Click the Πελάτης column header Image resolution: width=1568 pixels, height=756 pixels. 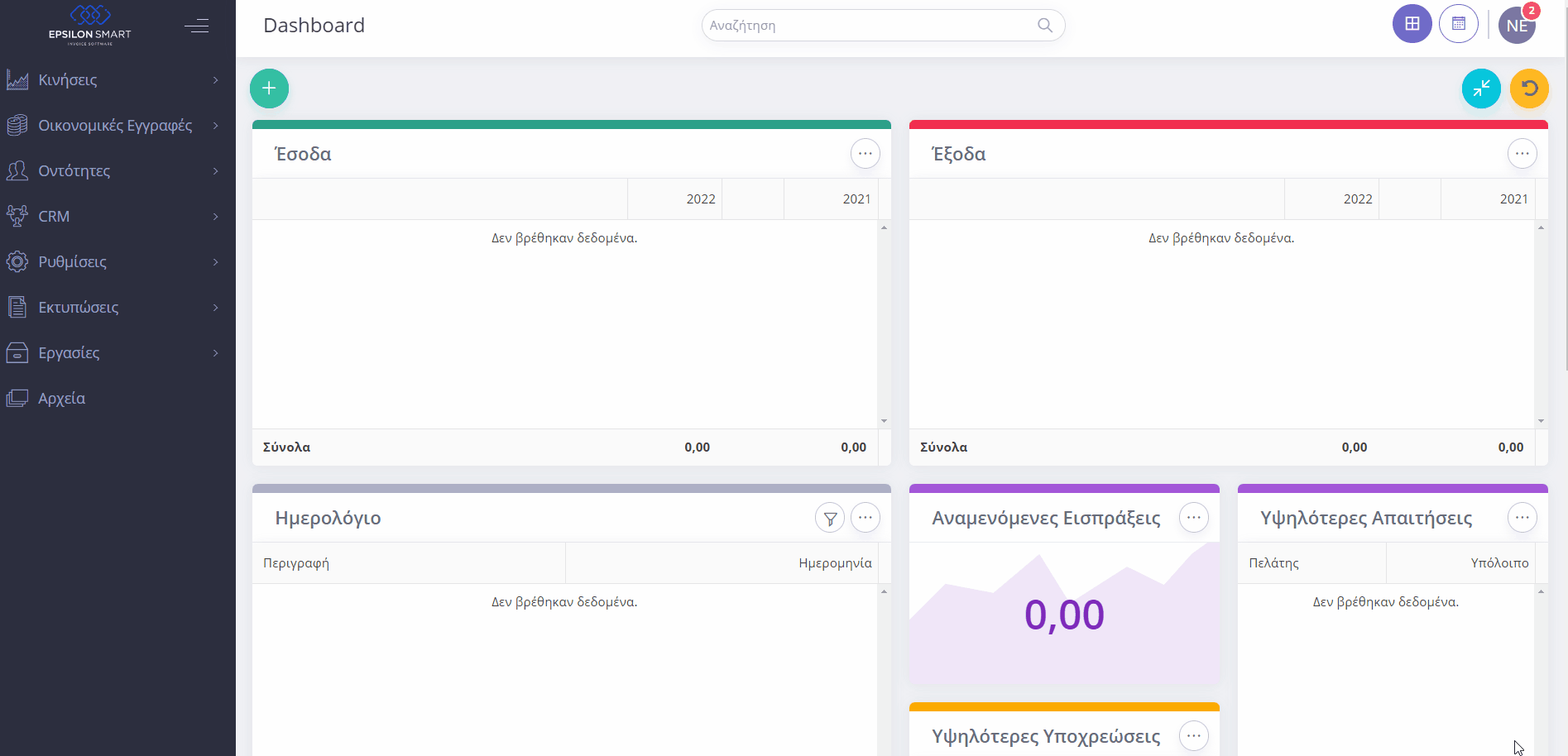tap(1312, 563)
